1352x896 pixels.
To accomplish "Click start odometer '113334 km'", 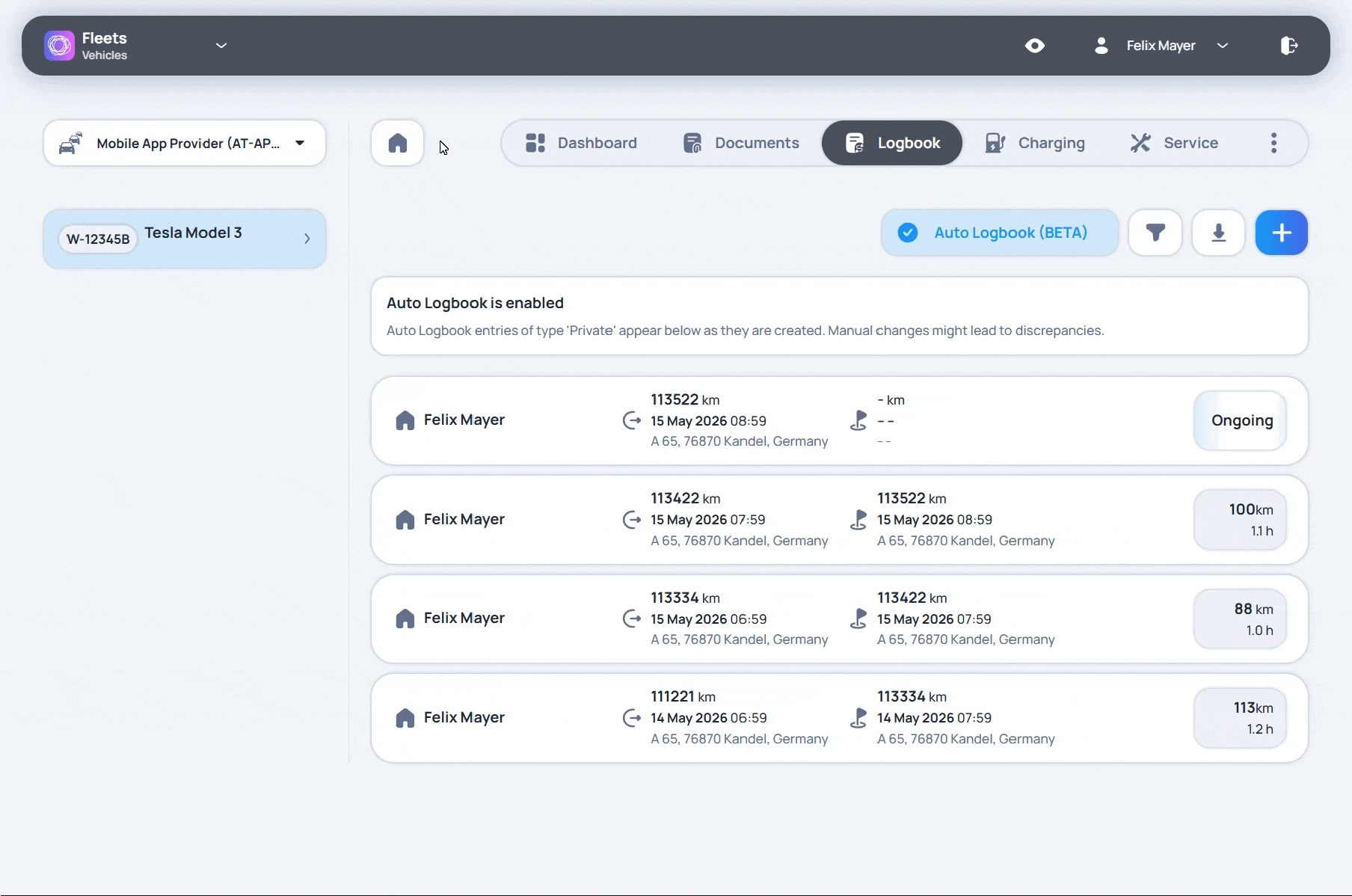I will click(685, 598).
